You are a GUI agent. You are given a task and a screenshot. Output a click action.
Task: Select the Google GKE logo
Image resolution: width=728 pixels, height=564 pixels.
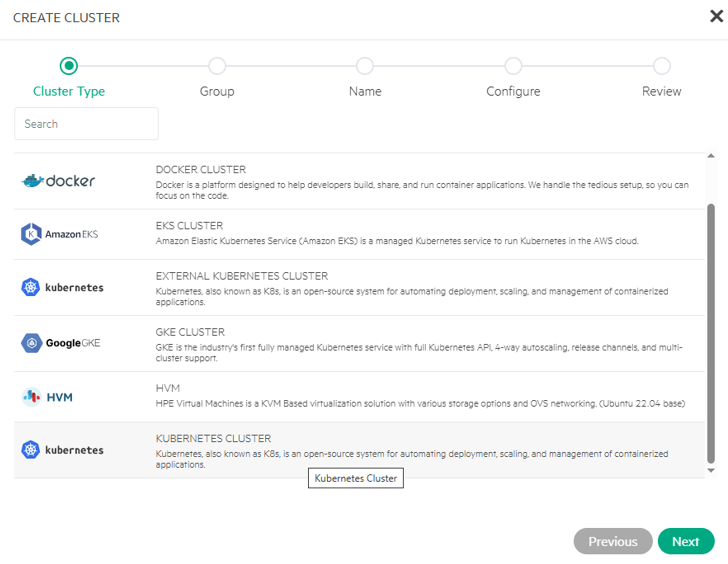[x=60, y=343]
